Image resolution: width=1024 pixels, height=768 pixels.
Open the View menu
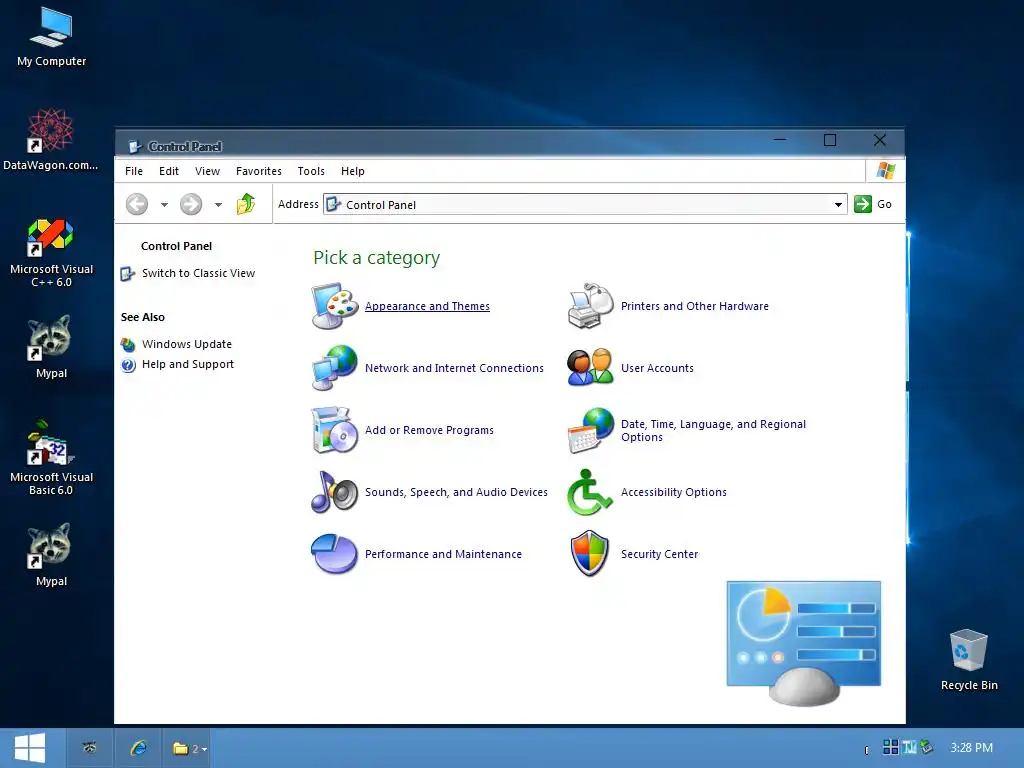pos(207,171)
